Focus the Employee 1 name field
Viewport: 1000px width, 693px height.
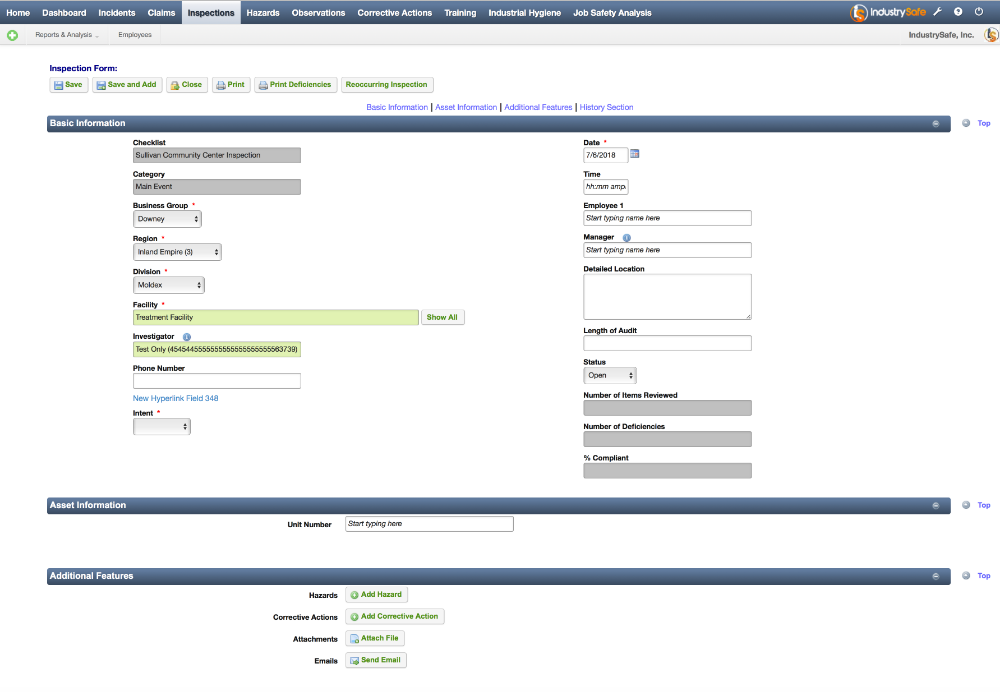coord(667,218)
